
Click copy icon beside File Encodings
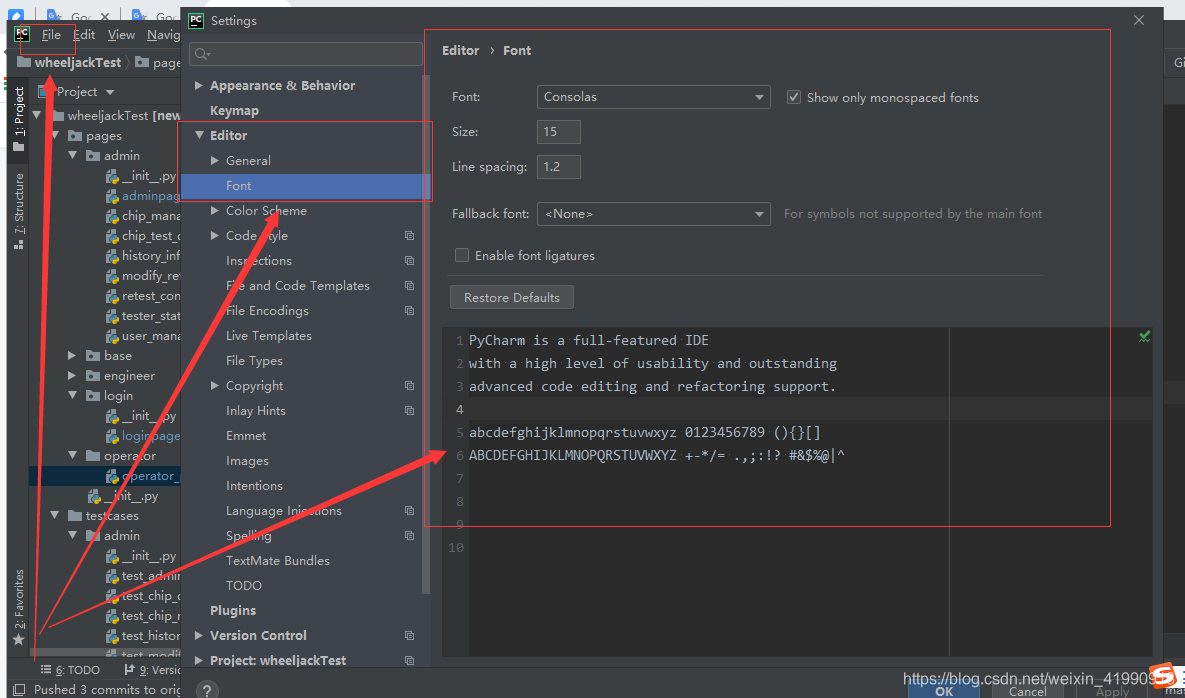pos(409,310)
